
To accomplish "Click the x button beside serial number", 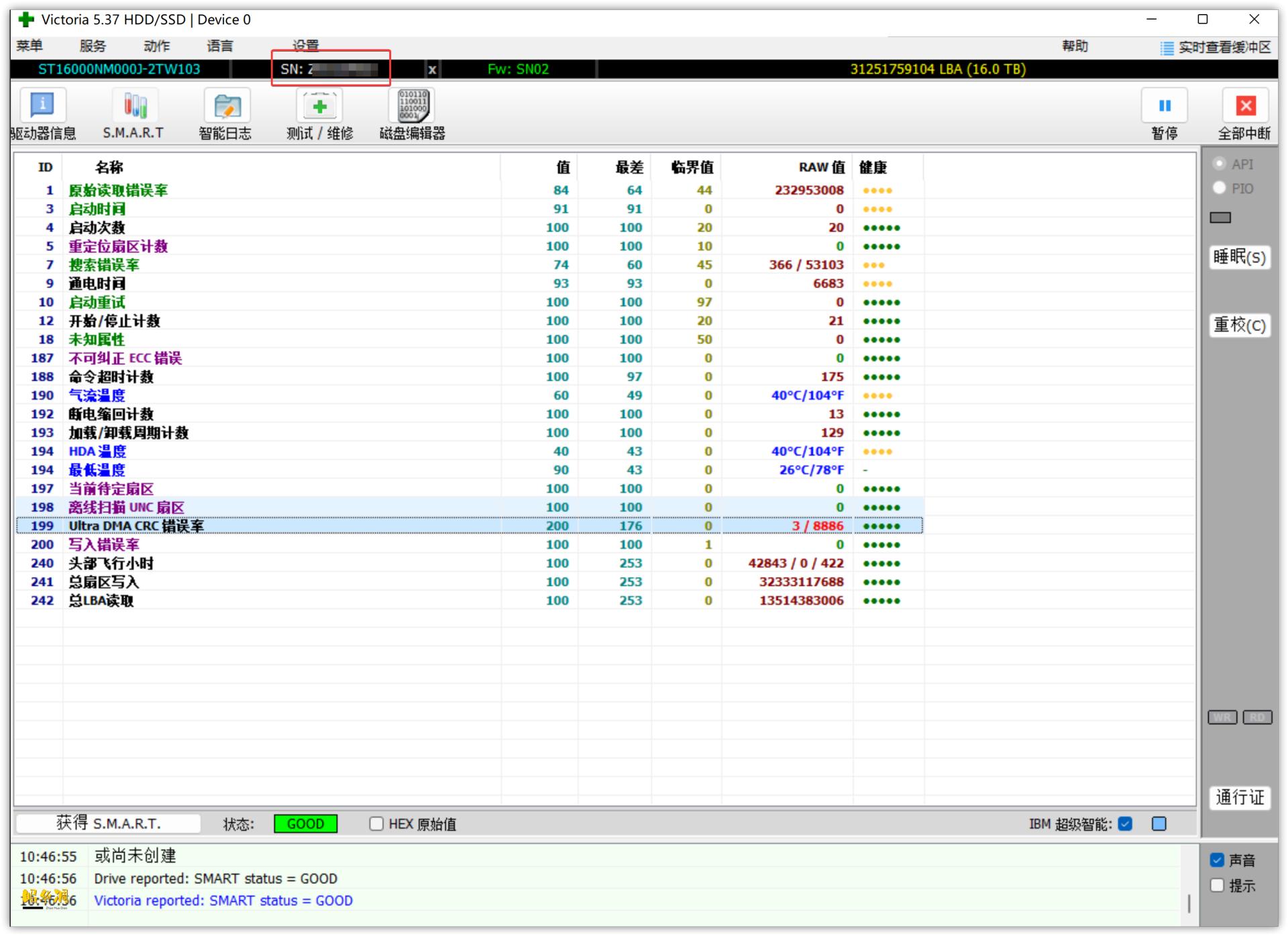I will point(432,69).
